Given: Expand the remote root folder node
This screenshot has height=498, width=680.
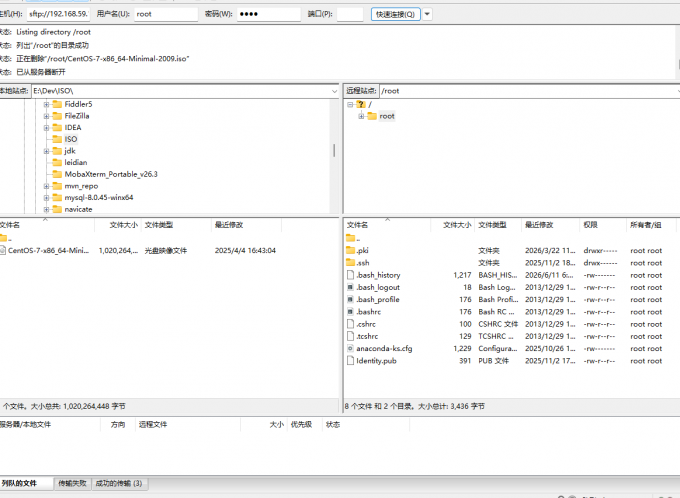Looking at the screenshot, I should click(x=361, y=116).
